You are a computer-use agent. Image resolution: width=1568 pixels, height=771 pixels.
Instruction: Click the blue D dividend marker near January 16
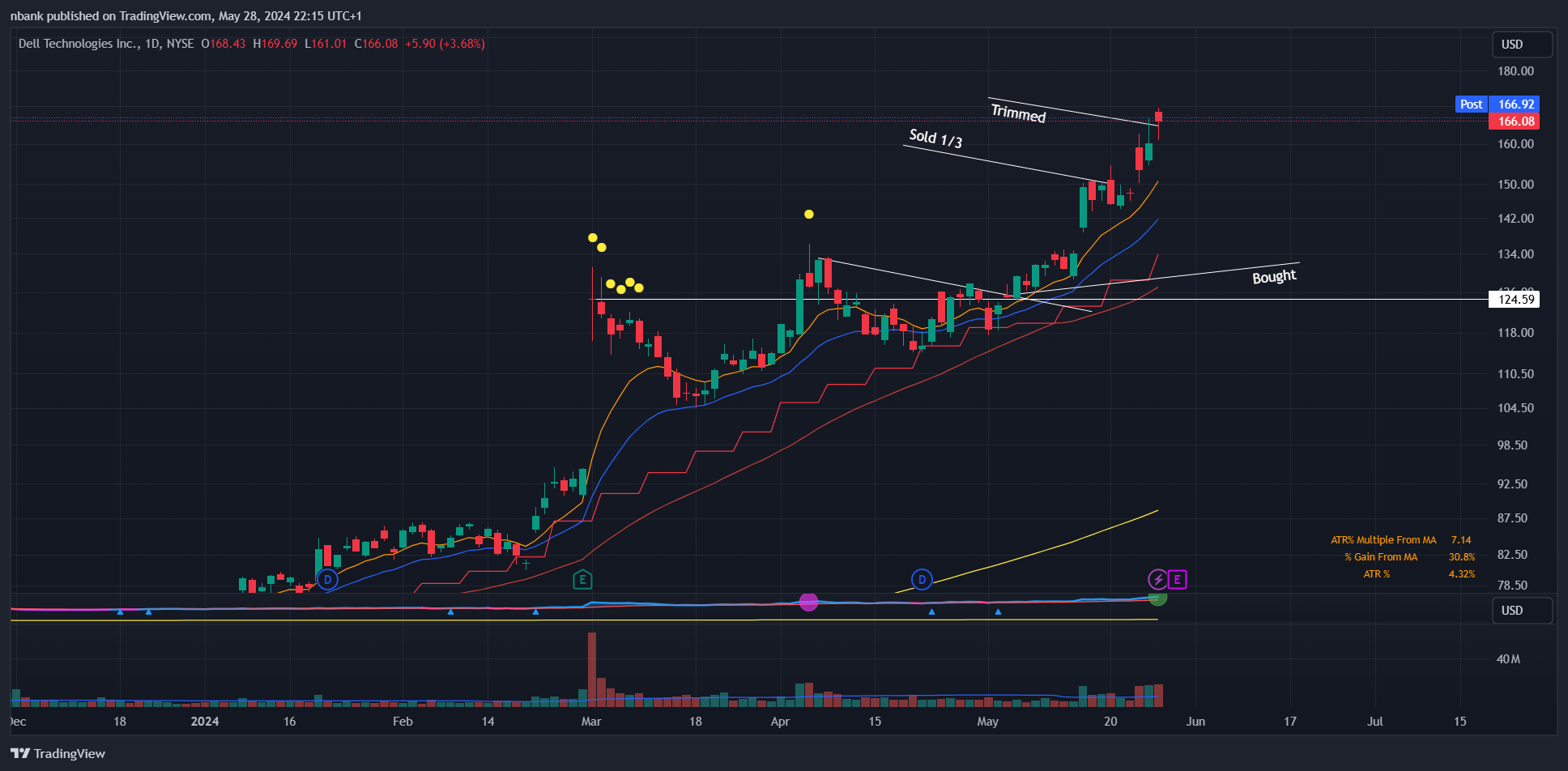click(x=327, y=580)
